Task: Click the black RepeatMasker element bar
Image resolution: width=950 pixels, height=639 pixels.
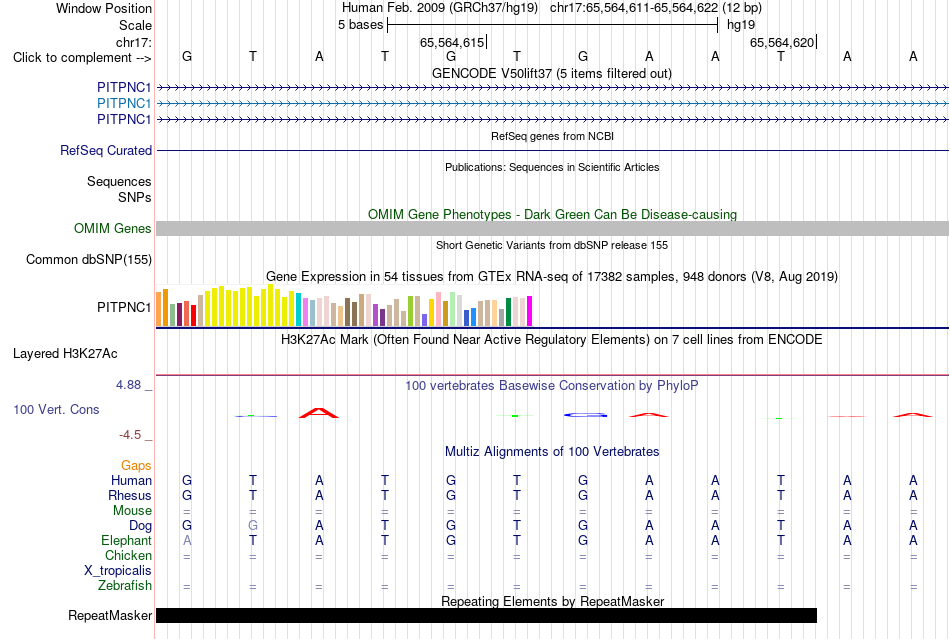Action: (487, 615)
